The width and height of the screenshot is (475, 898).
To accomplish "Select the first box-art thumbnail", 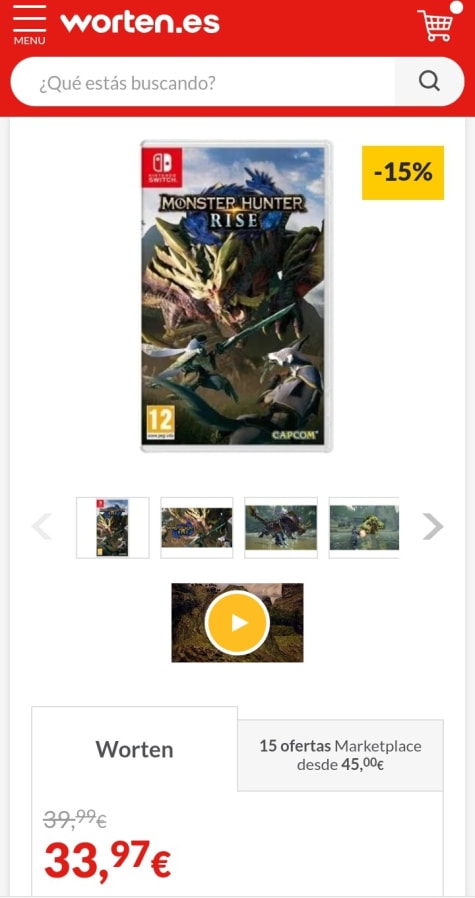I will (113, 527).
